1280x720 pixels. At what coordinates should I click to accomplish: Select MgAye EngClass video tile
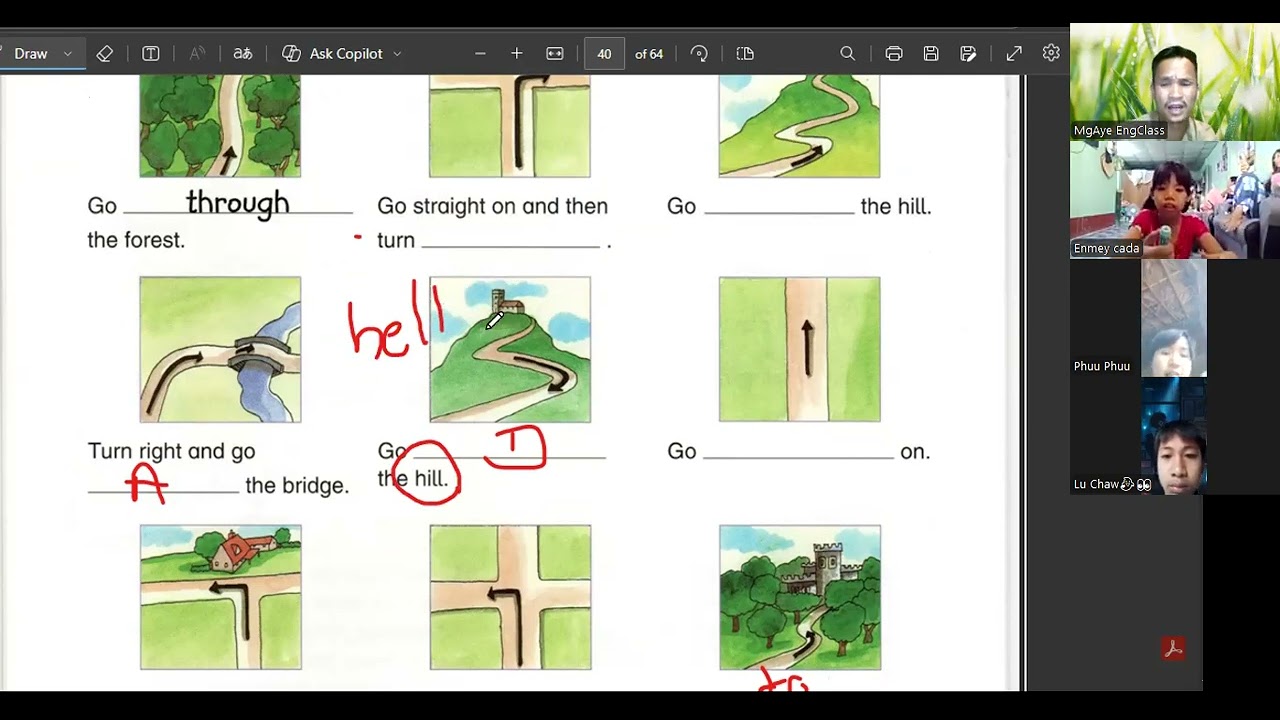point(1175,82)
